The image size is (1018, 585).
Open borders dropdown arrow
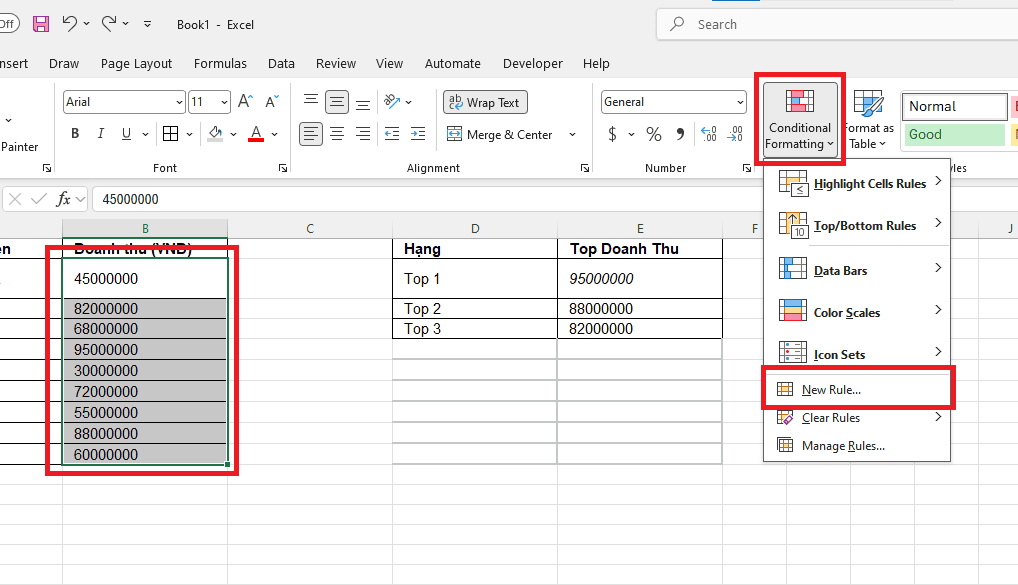[190, 134]
